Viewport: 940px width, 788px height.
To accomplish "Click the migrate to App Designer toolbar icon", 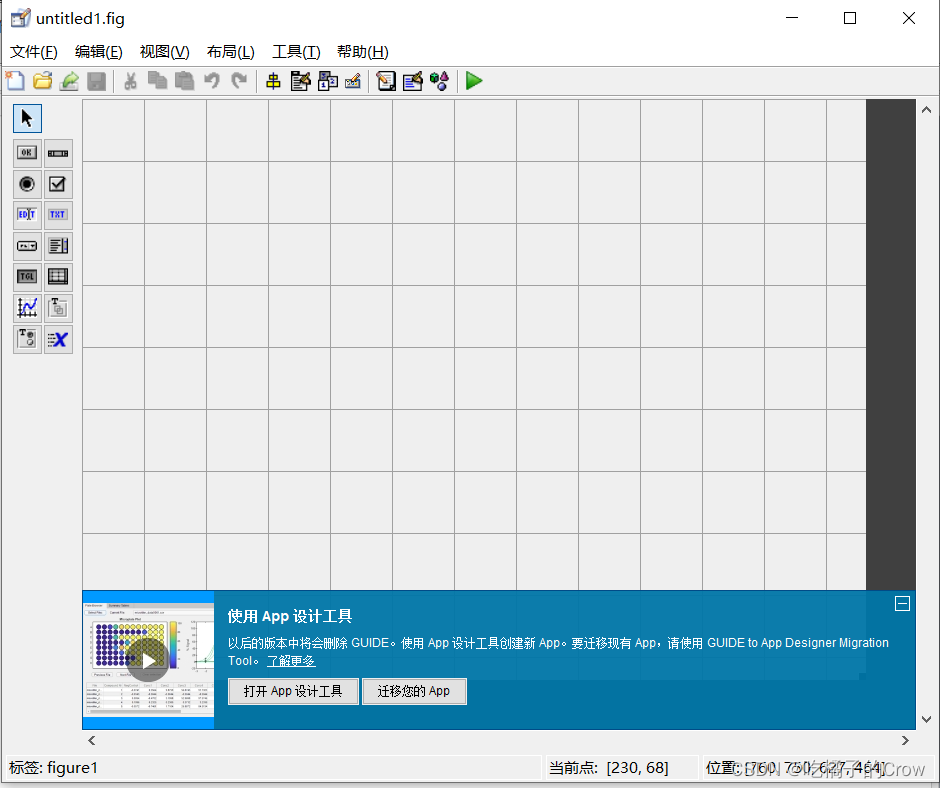I will click(x=70, y=81).
